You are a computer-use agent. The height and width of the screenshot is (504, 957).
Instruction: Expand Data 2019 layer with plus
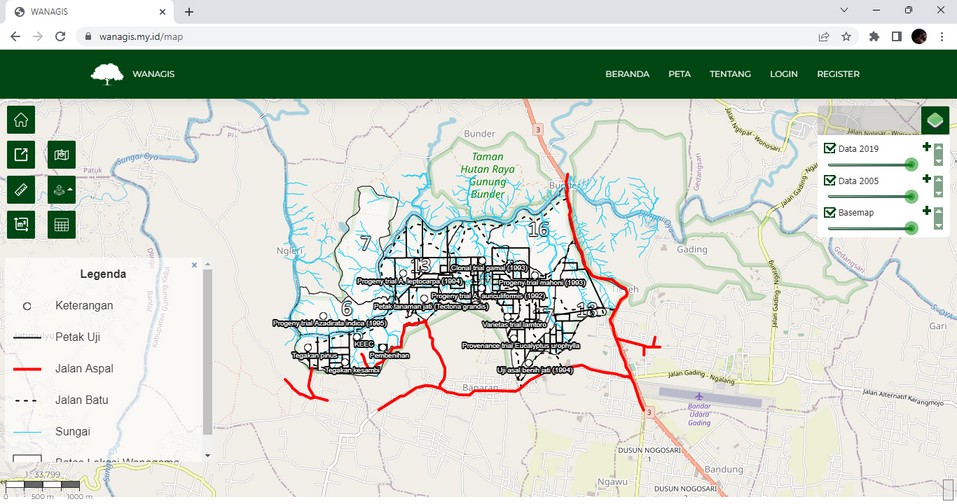click(926, 148)
